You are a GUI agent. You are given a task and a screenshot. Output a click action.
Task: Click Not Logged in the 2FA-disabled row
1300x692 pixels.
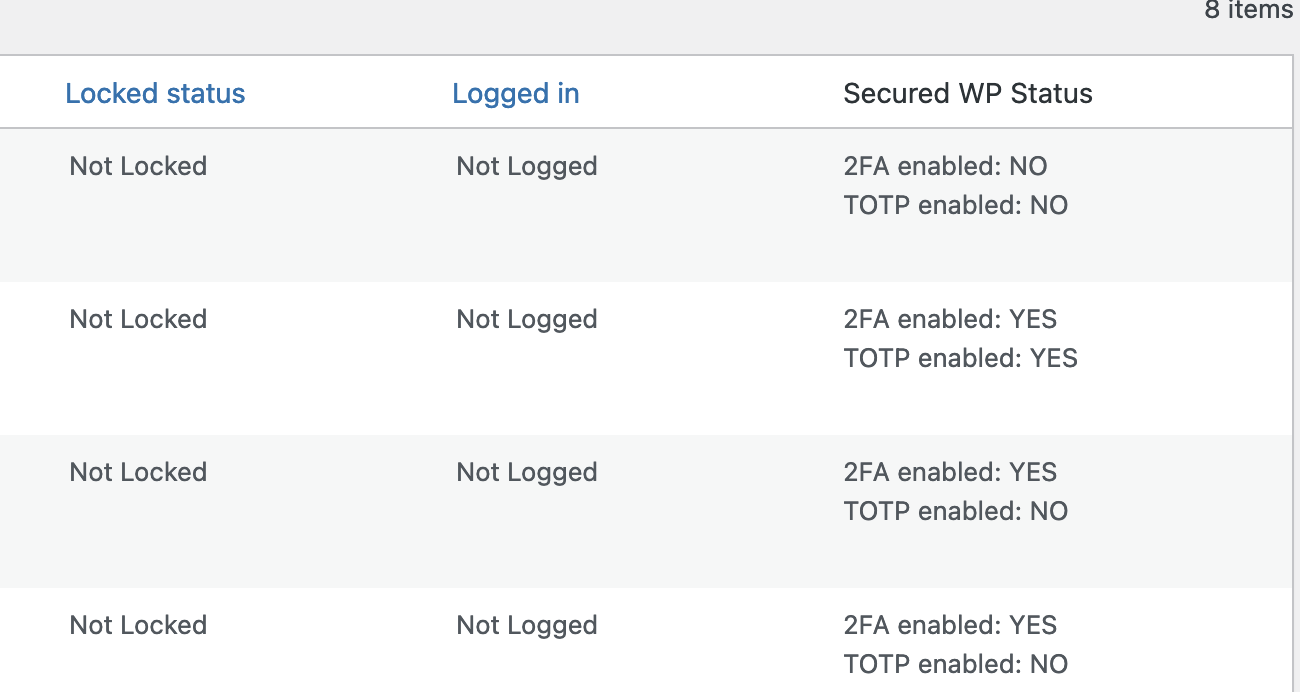[527, 166]
